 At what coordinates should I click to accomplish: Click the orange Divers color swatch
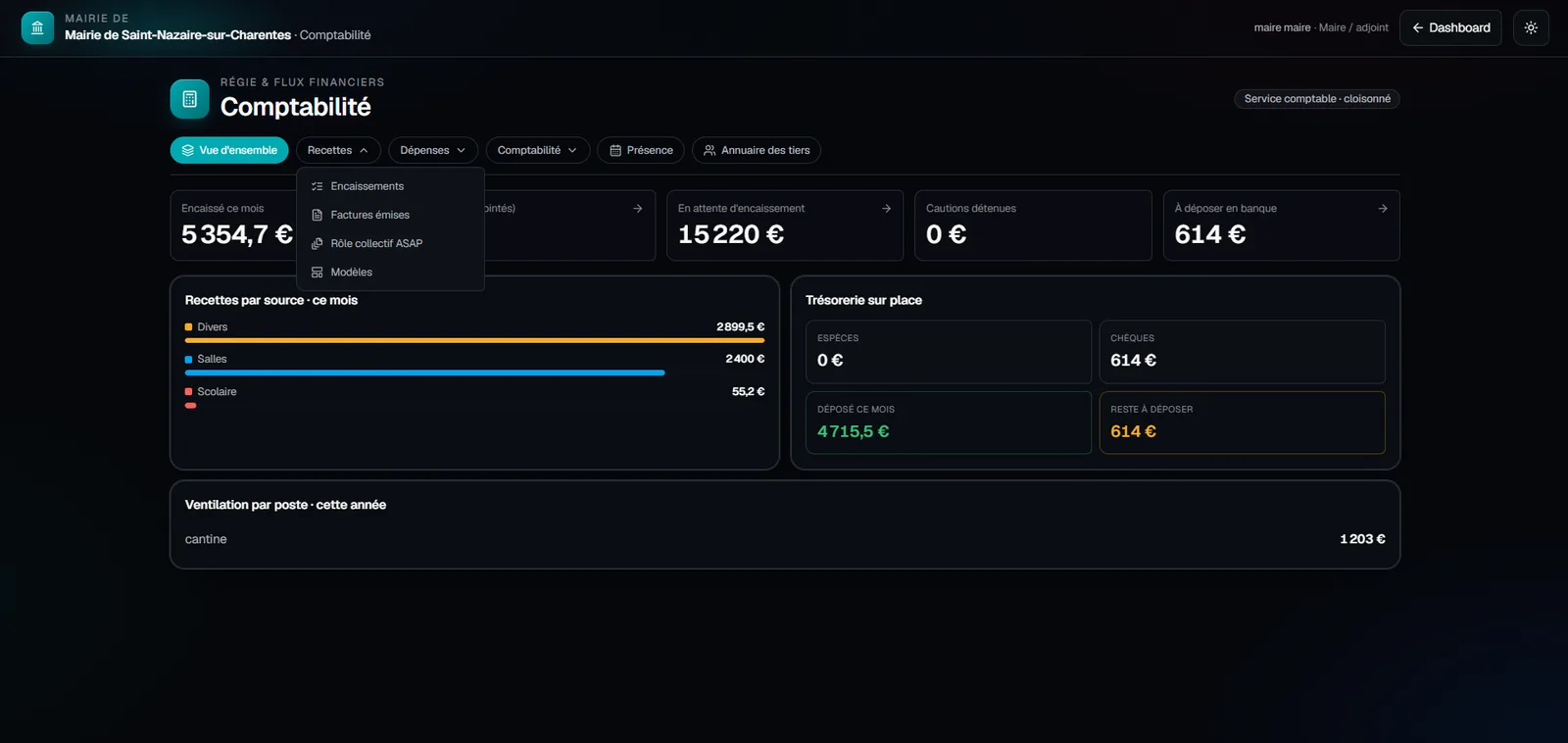click(188, 327)
